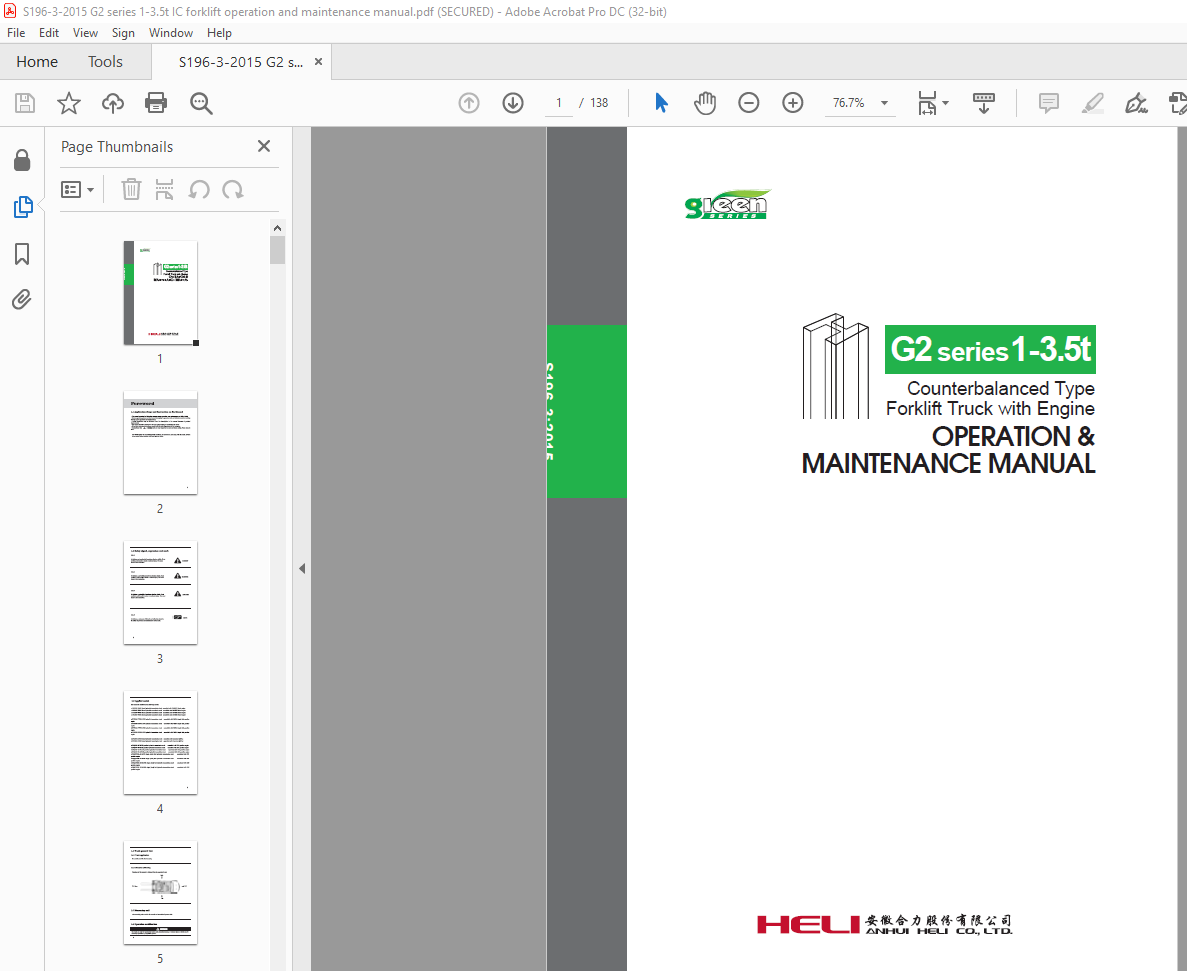
Task: Rotate pages clockwise icon
Action: (232, 189)
